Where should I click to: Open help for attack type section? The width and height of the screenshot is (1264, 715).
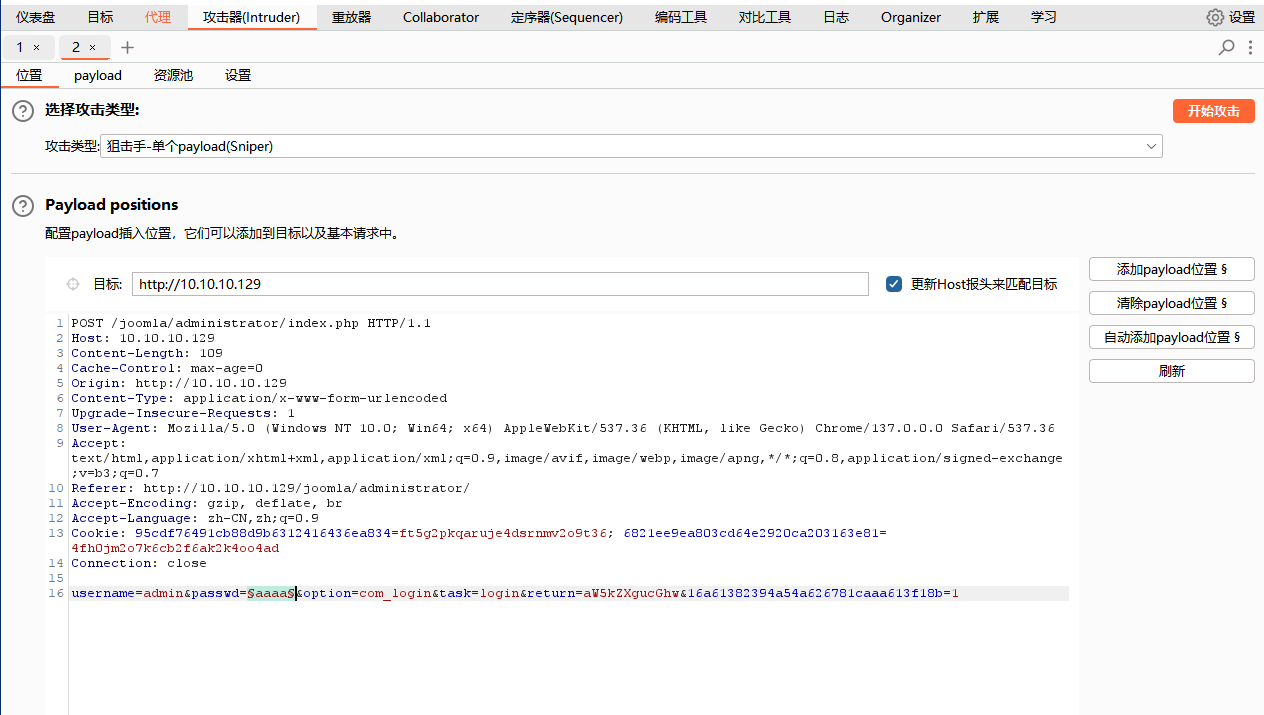pyautogui.click(x=22, y=111)
